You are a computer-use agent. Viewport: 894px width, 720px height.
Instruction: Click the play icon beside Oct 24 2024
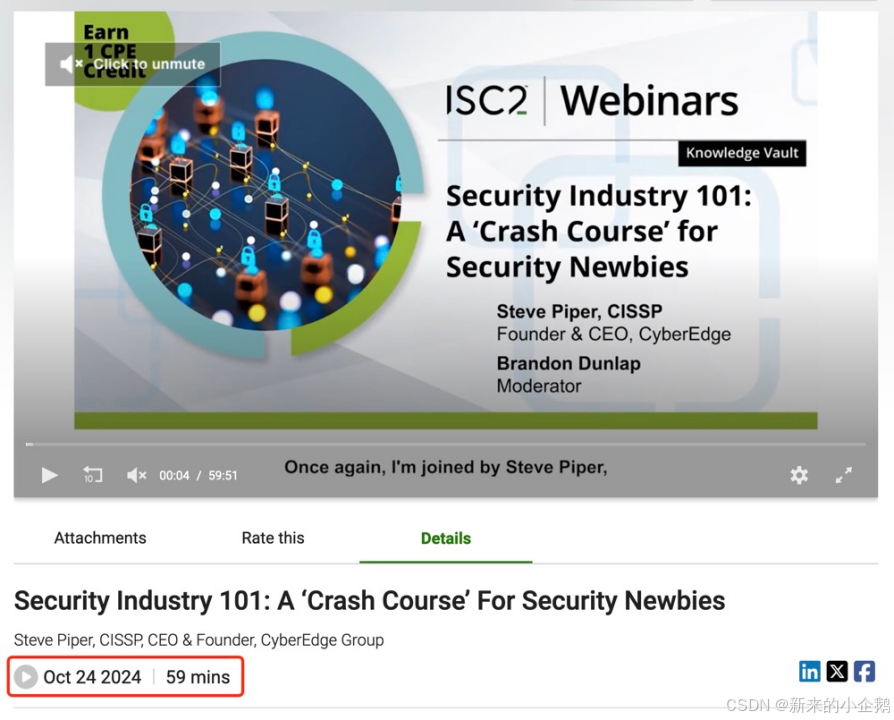click(x=26, y=677)
